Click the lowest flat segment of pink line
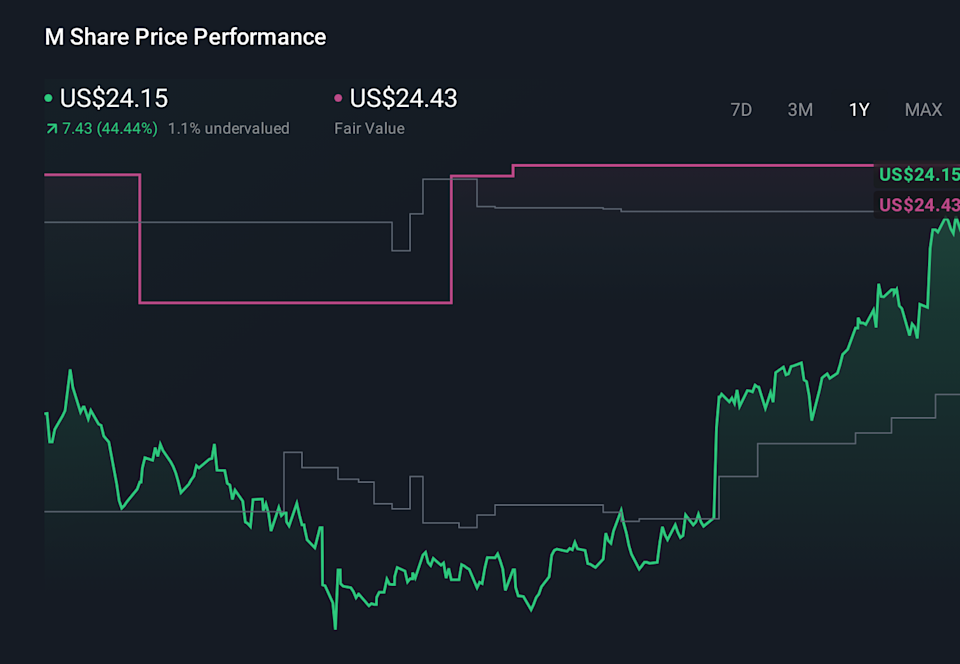Viewport: 960px width, 664px height. [295, 301]
